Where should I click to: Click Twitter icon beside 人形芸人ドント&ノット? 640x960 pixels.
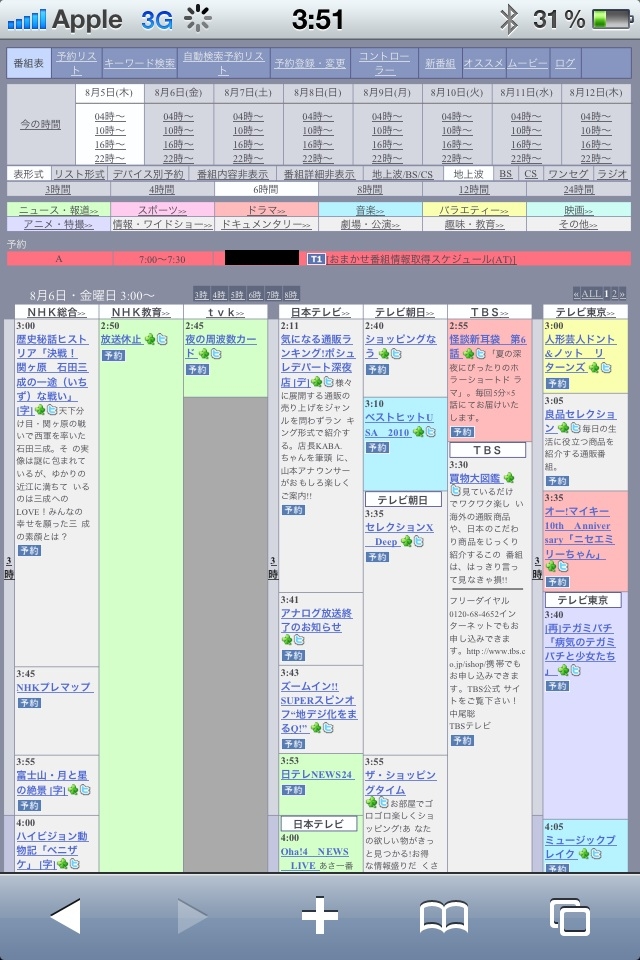606,367
